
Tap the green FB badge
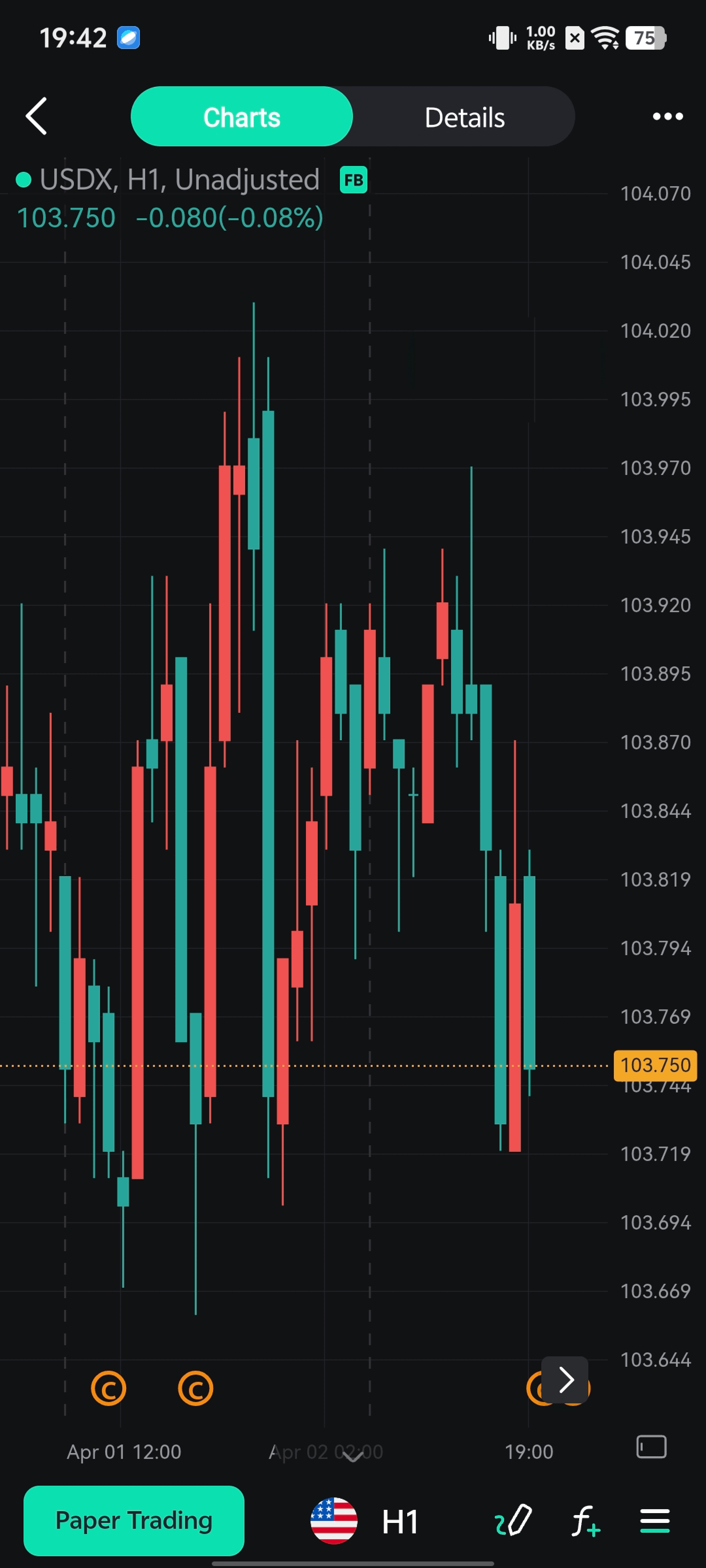pyautogui.click(x=353, y=180)
